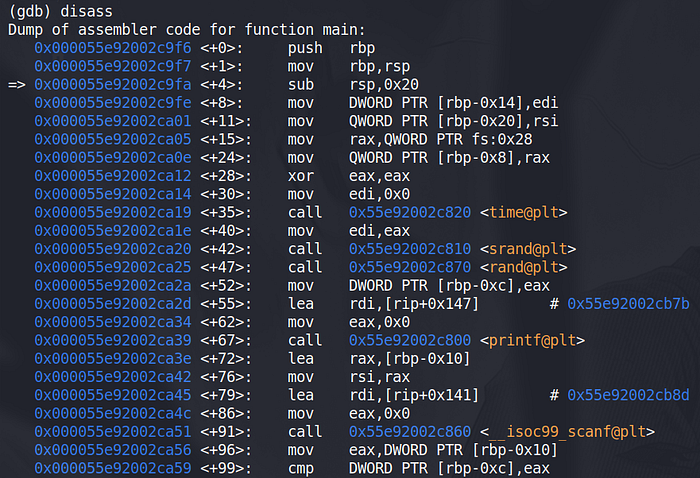
Task: Click the push mnemonic on first line
Action: point(306,48)
